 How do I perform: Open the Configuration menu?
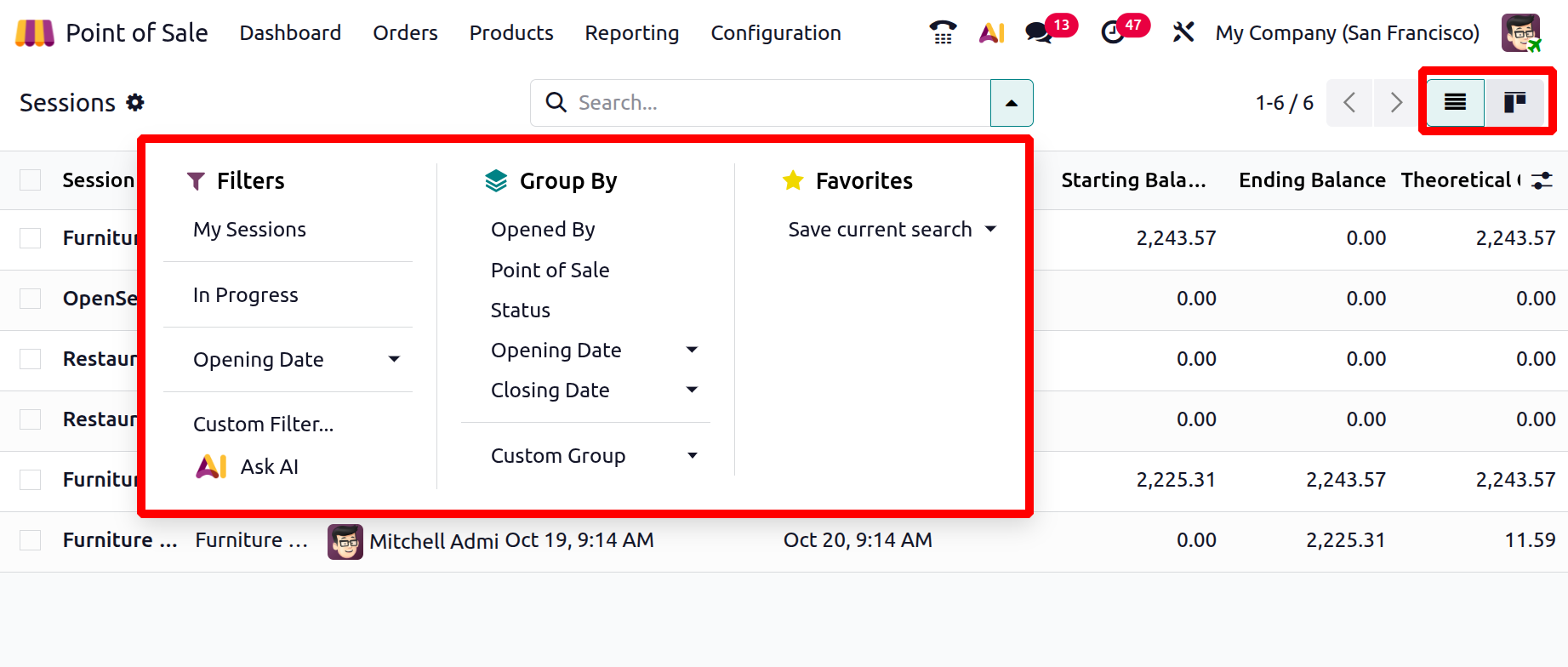tap(775, 32)
